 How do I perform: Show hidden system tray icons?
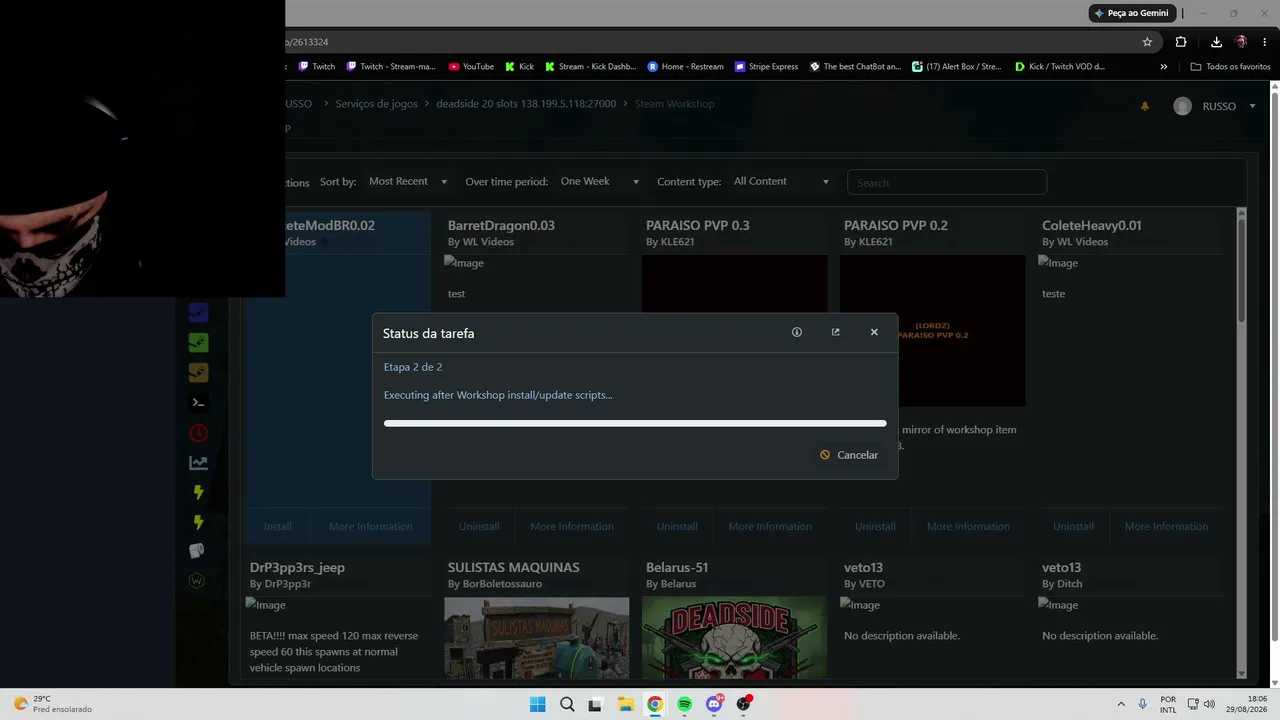point(1121,704)
